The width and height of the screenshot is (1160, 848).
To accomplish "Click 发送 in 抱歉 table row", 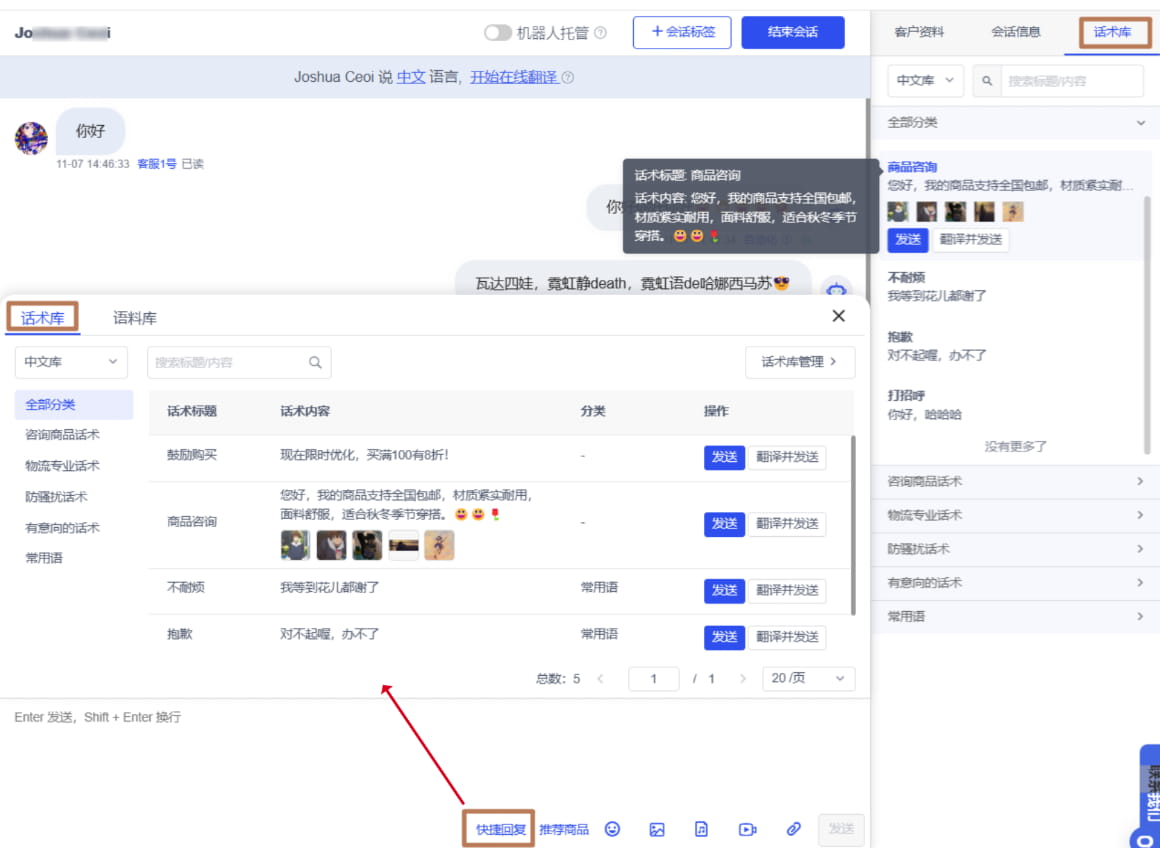I will coord(724,637).
